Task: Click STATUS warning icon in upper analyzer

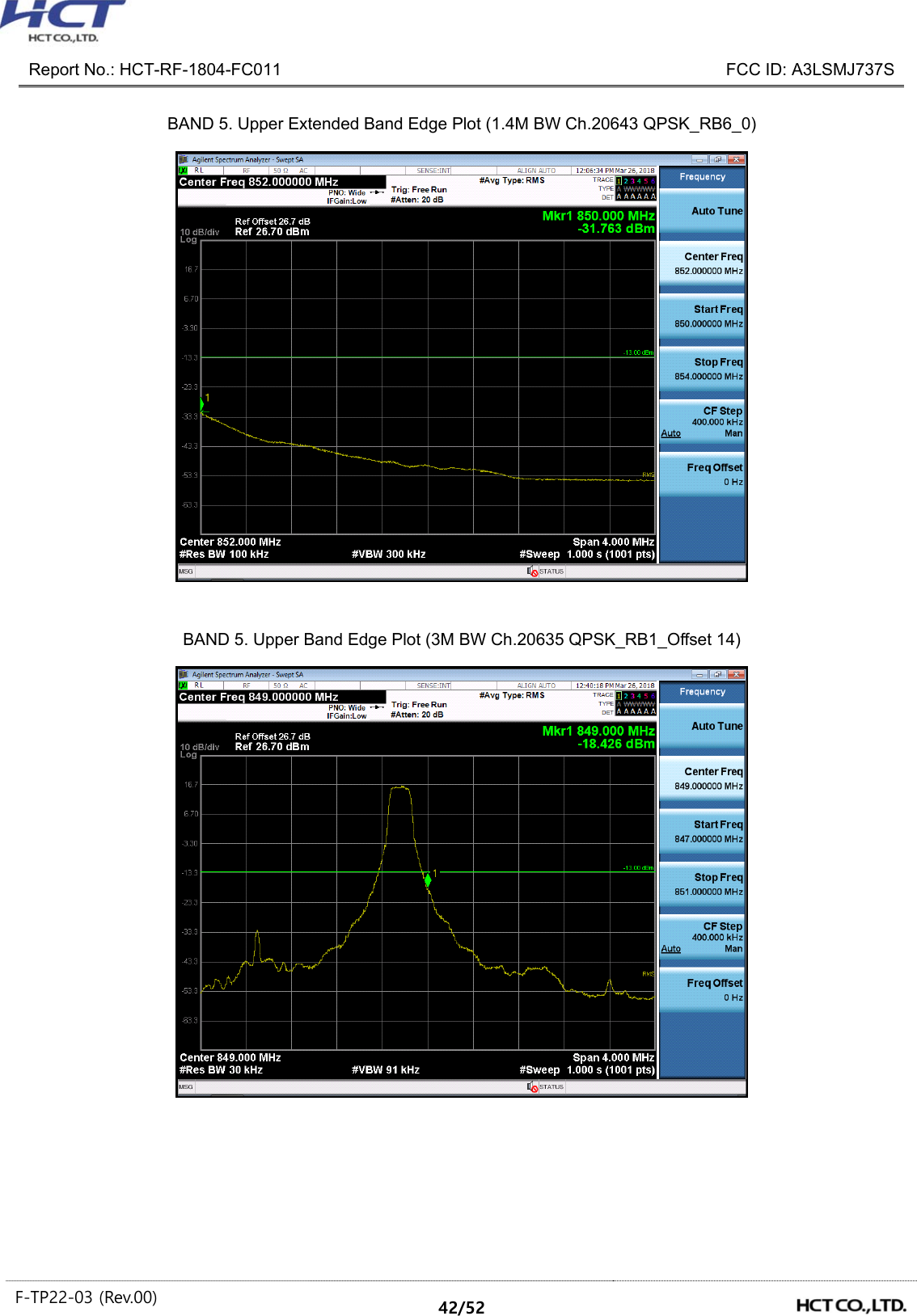Action: (533, 572)
